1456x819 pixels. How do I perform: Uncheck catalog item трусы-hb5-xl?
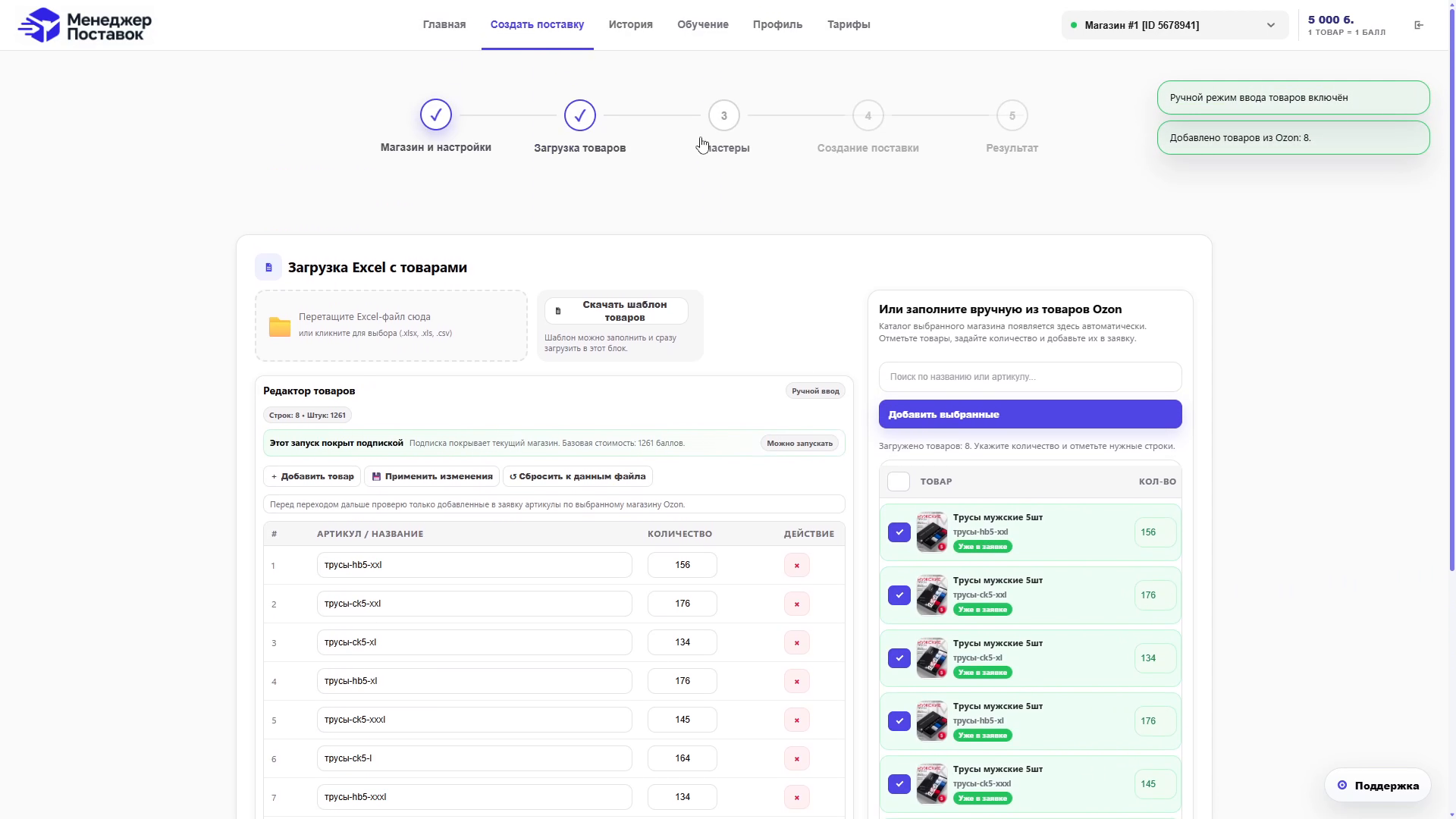point(899,721)
